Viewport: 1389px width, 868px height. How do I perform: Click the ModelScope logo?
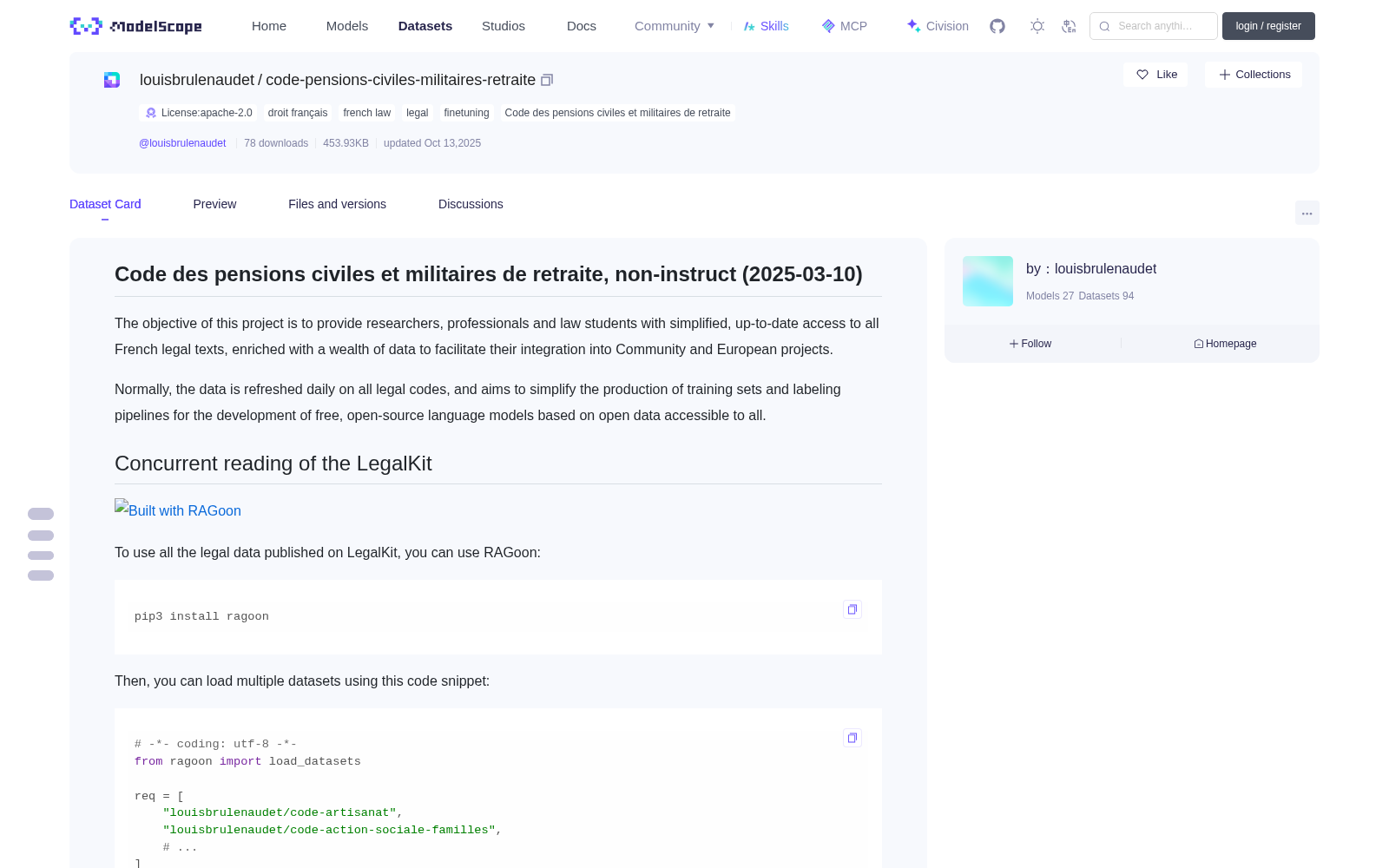tap(135, 26)
